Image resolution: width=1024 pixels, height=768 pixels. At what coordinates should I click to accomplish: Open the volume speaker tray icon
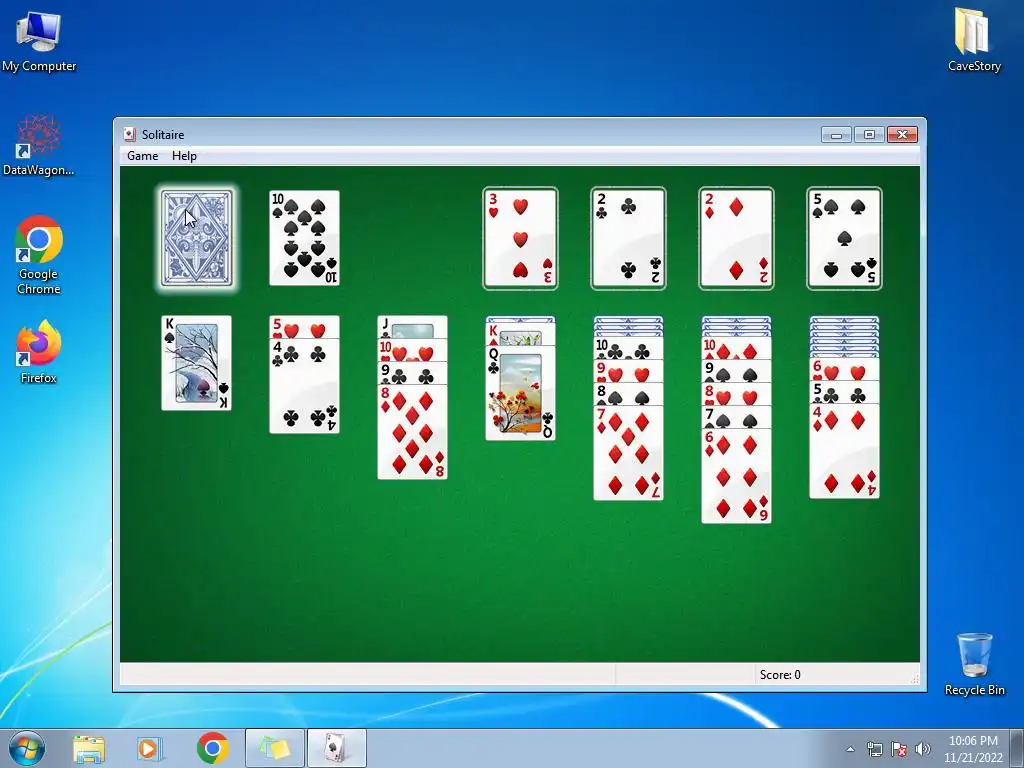[923, 749]
